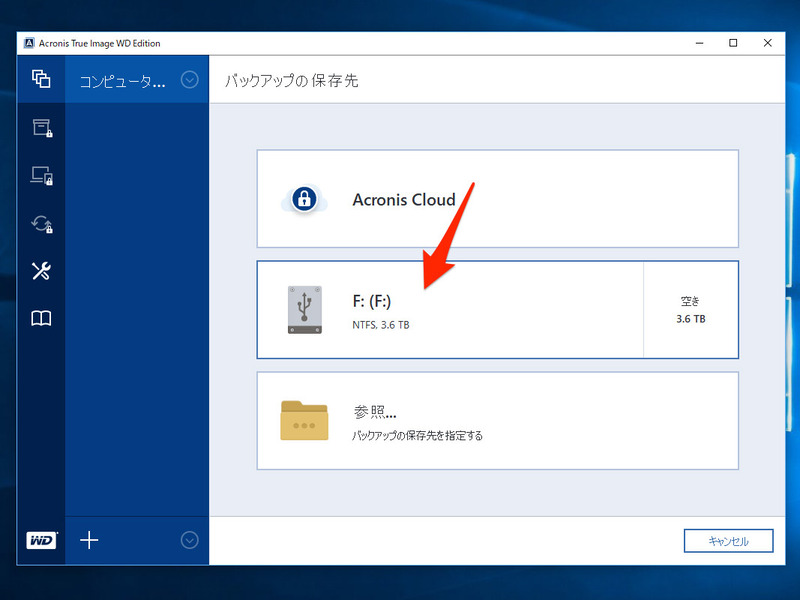Click the バックアップの保存先を指定する text

pyautogui.click(x=417, y=435)
